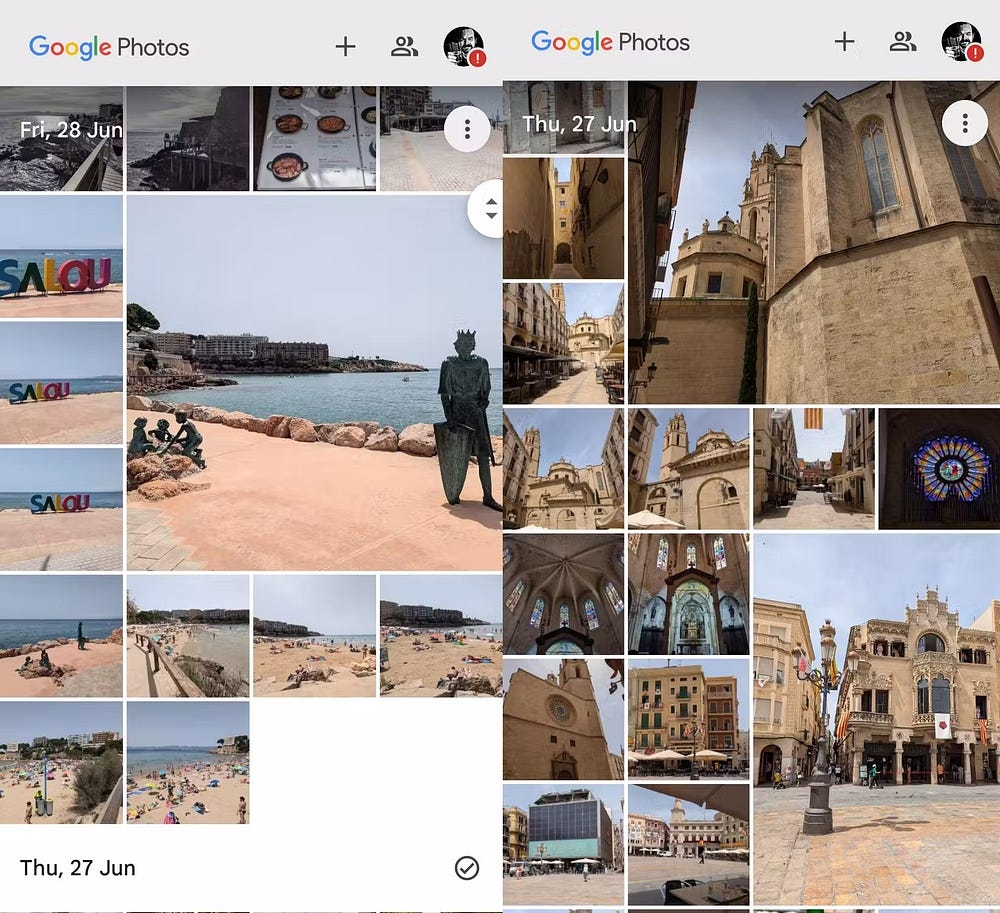Viewport: 1000px width, 913px height.
Task: Open account profile avatar in right panel
Action: 961,41
